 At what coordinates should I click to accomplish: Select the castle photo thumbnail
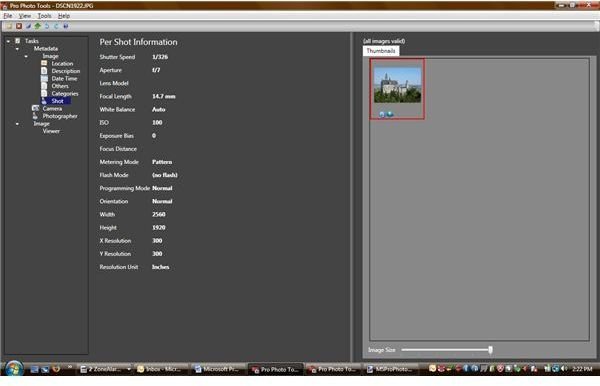[397, 85]
